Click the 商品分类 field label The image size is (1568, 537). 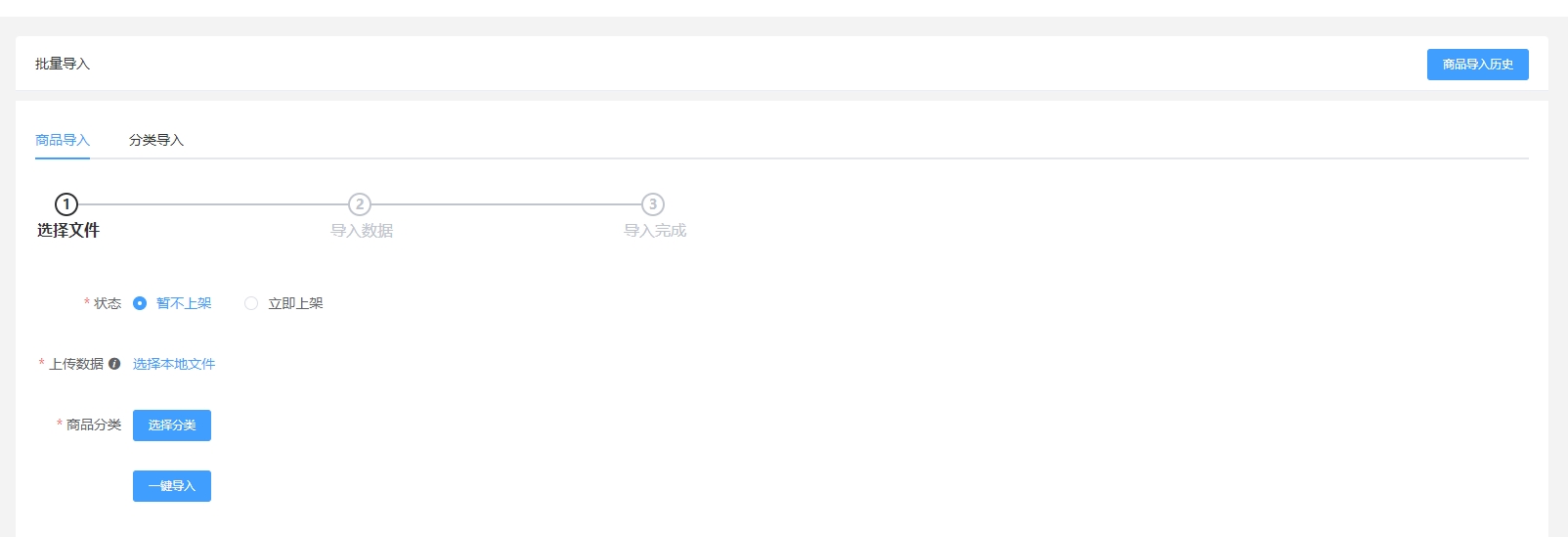pyautogui.click(x=94, y=425)
